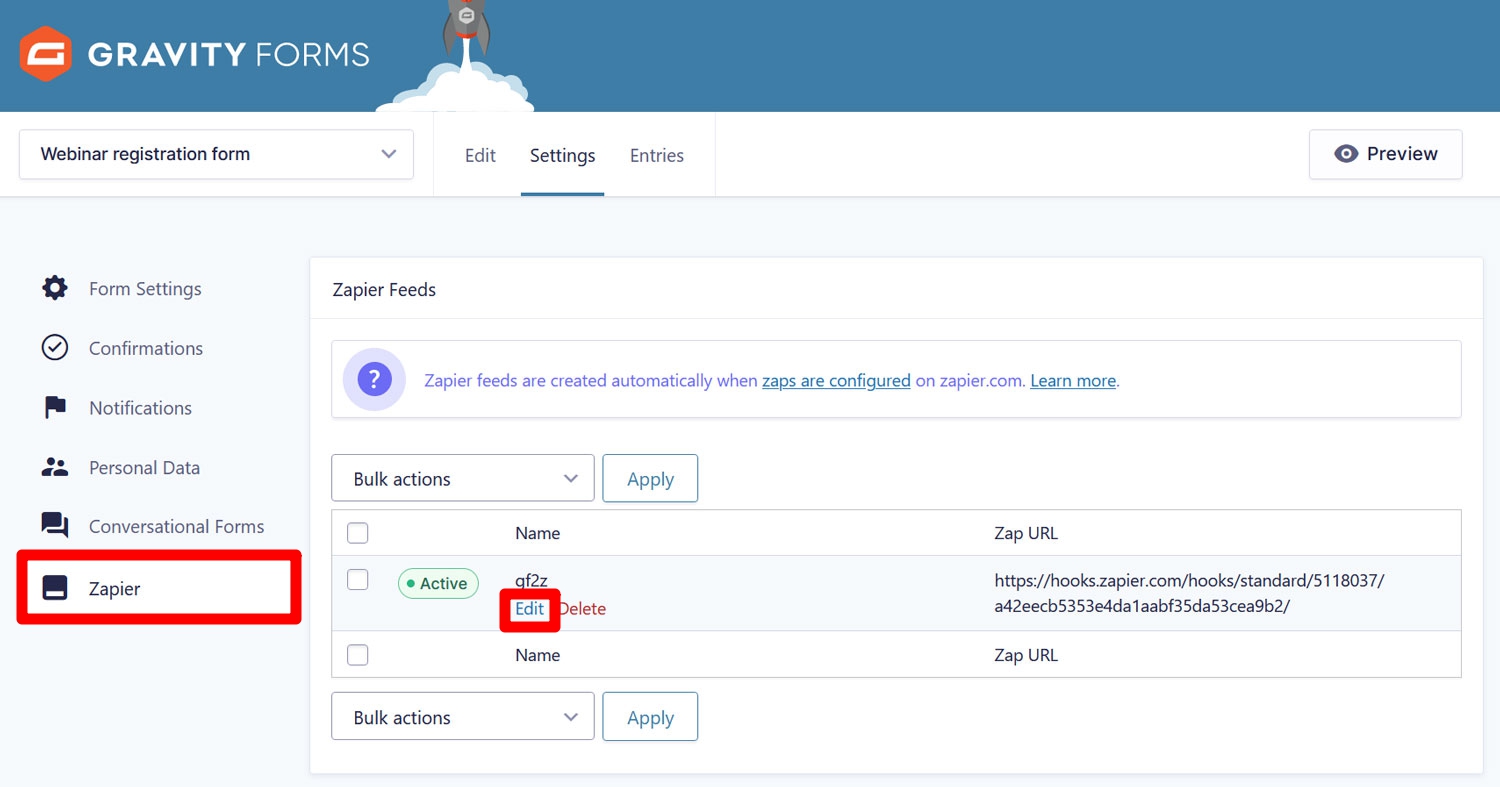Open the Learn more link

coord(1073,381)
